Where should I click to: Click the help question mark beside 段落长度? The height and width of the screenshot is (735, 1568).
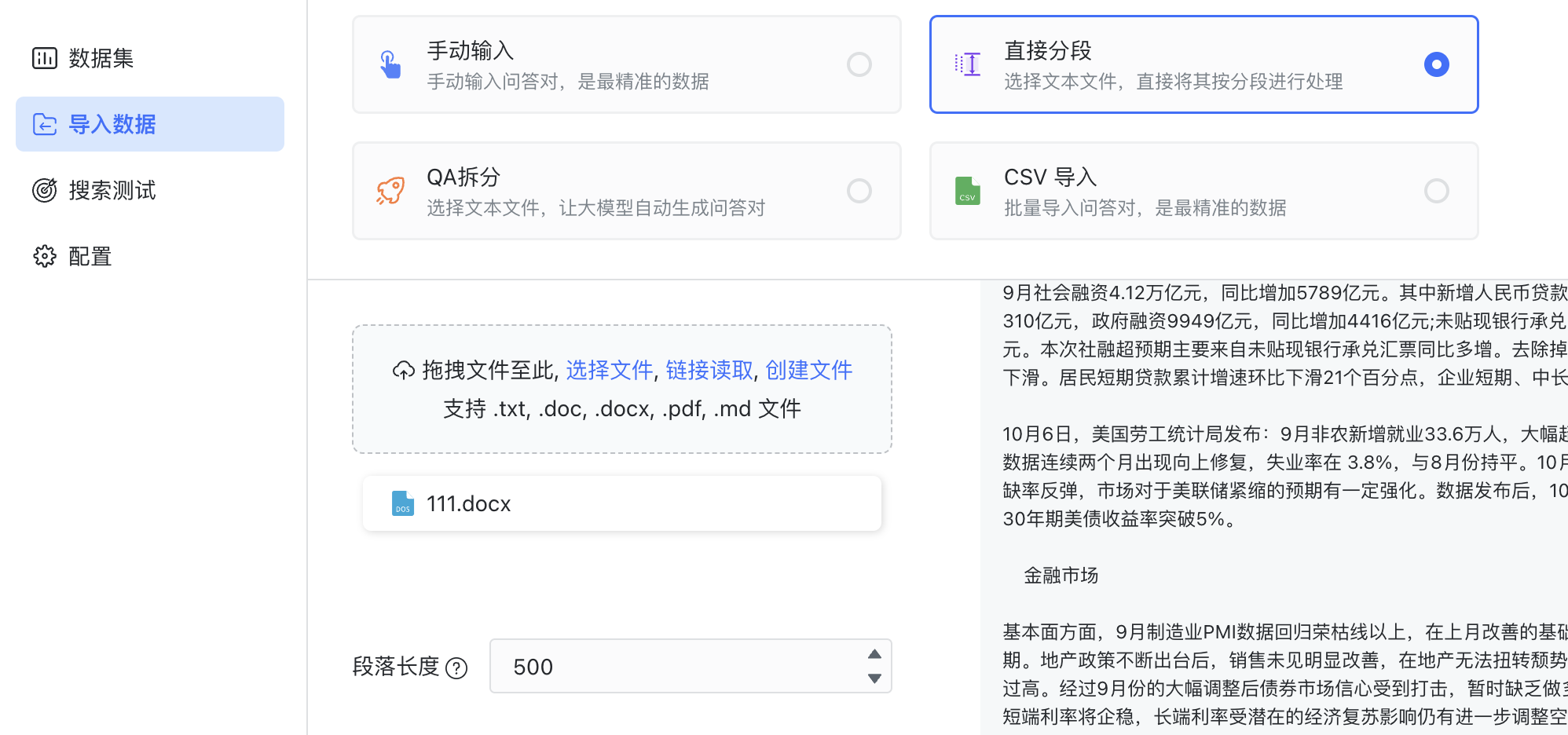456,668
